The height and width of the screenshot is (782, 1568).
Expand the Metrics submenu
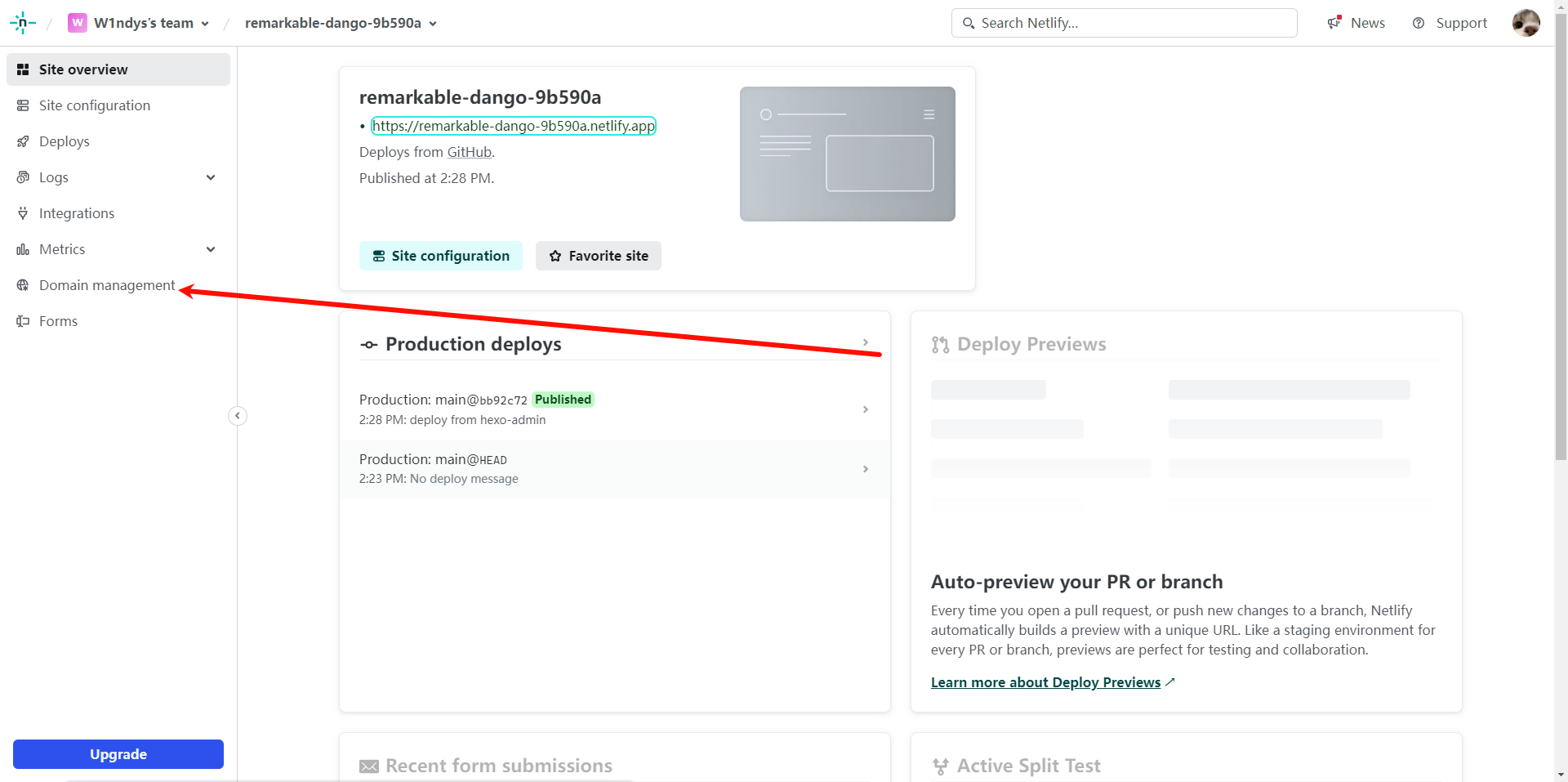tap(211, 249)
